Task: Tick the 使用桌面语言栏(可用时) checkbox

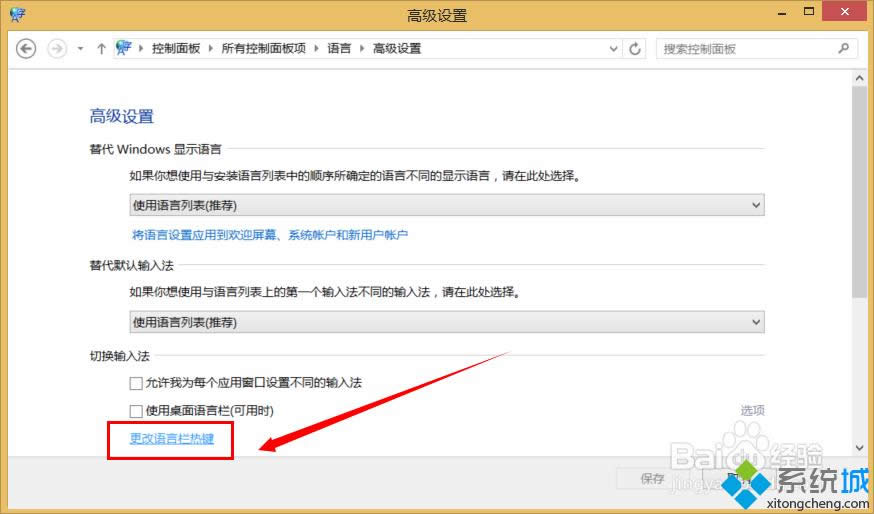Action: click(136, 410)
